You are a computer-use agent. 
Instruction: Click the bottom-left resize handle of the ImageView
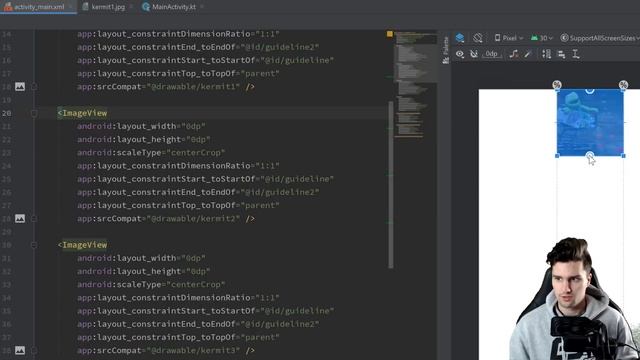click(x=557, y=156)
